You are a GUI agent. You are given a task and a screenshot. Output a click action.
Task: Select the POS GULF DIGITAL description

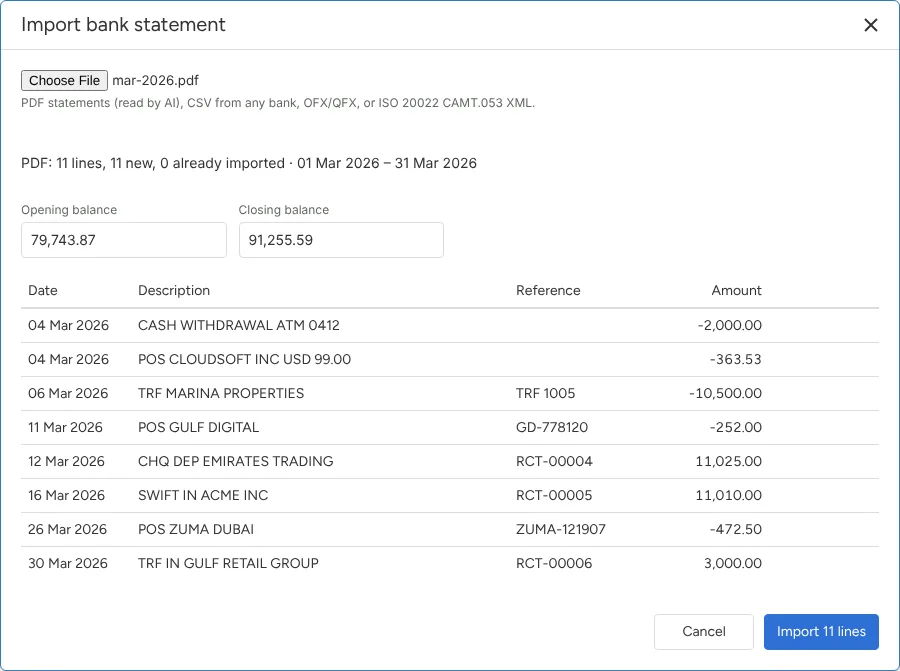tap(199, 427)
